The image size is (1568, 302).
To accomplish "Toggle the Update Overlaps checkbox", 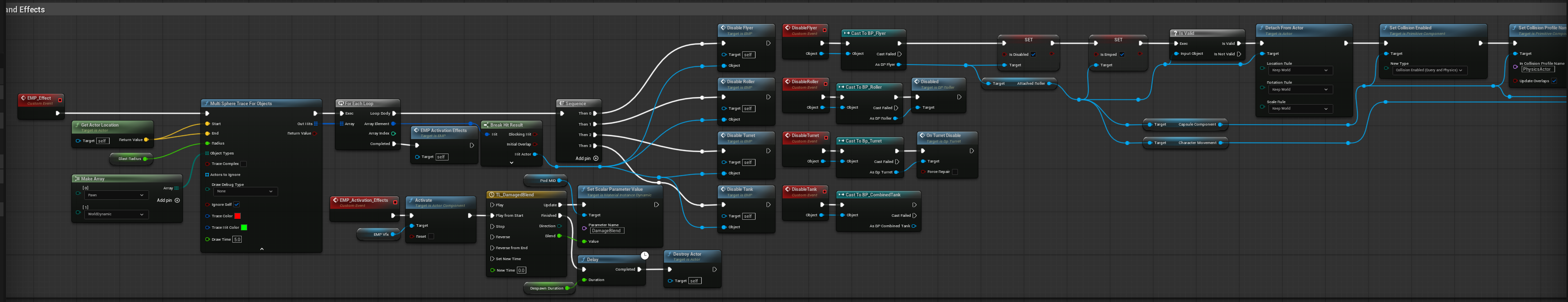I will (1554, 81).
